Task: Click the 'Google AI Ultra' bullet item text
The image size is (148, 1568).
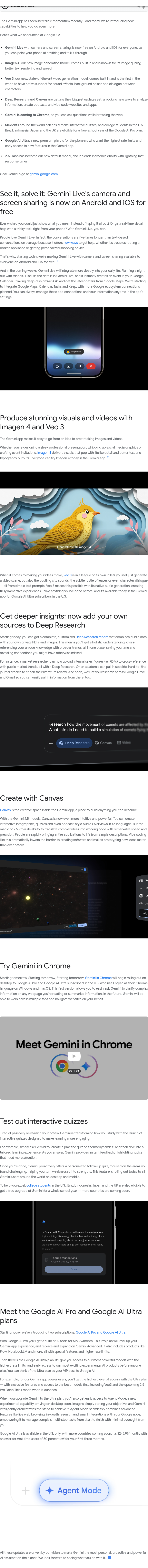Action: 74,143
